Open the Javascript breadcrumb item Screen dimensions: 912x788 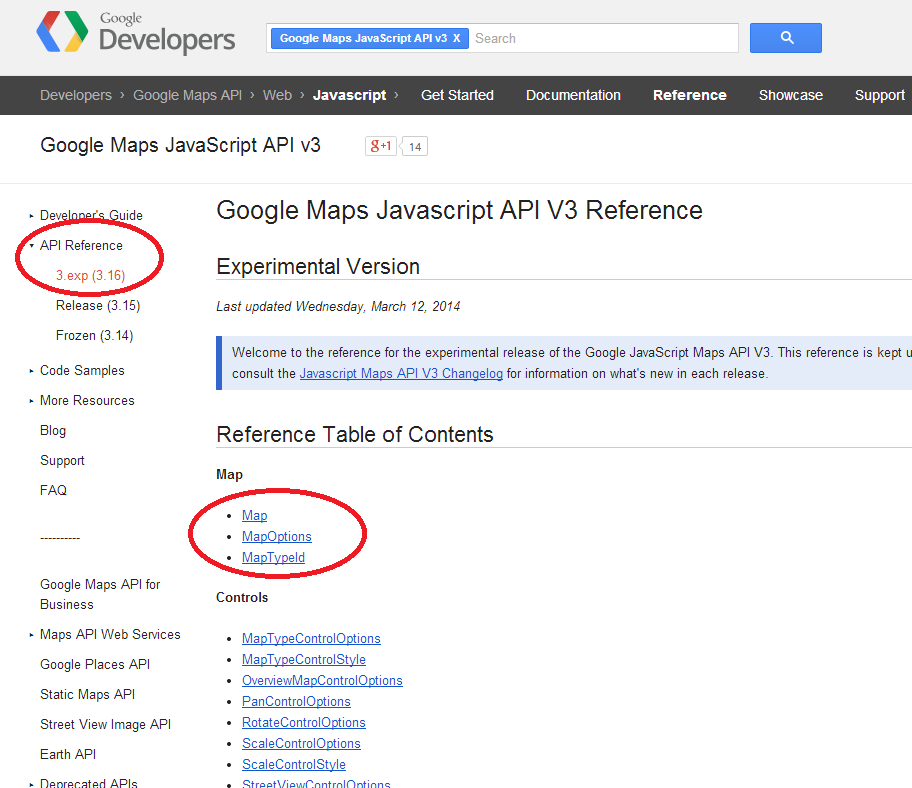[349, 95]
